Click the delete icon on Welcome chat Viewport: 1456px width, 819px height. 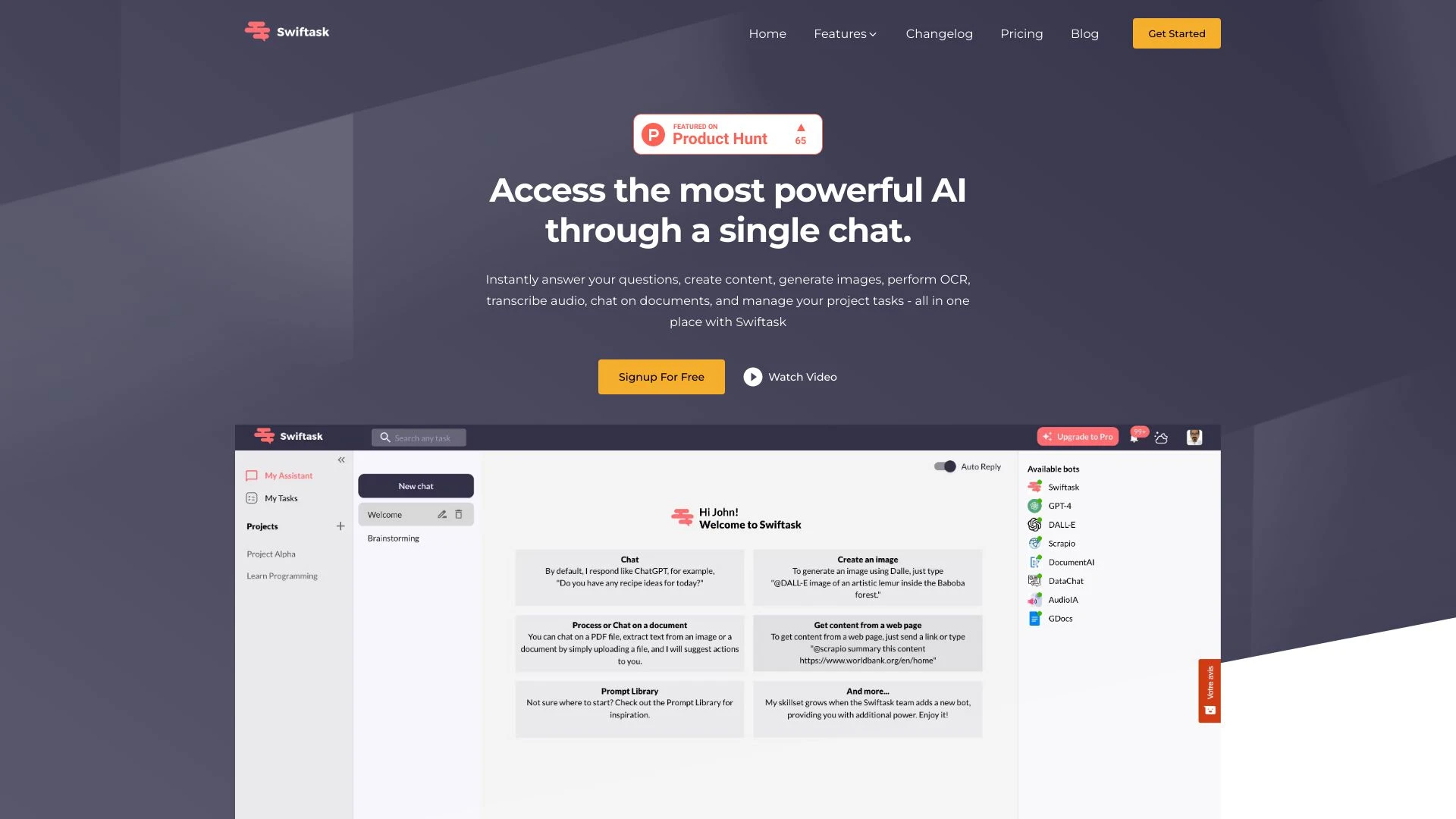(x=458, y=513)
